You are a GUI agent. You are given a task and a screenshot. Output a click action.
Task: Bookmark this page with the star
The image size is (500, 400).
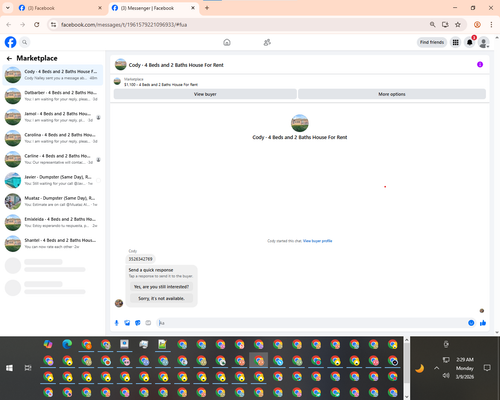458,24
